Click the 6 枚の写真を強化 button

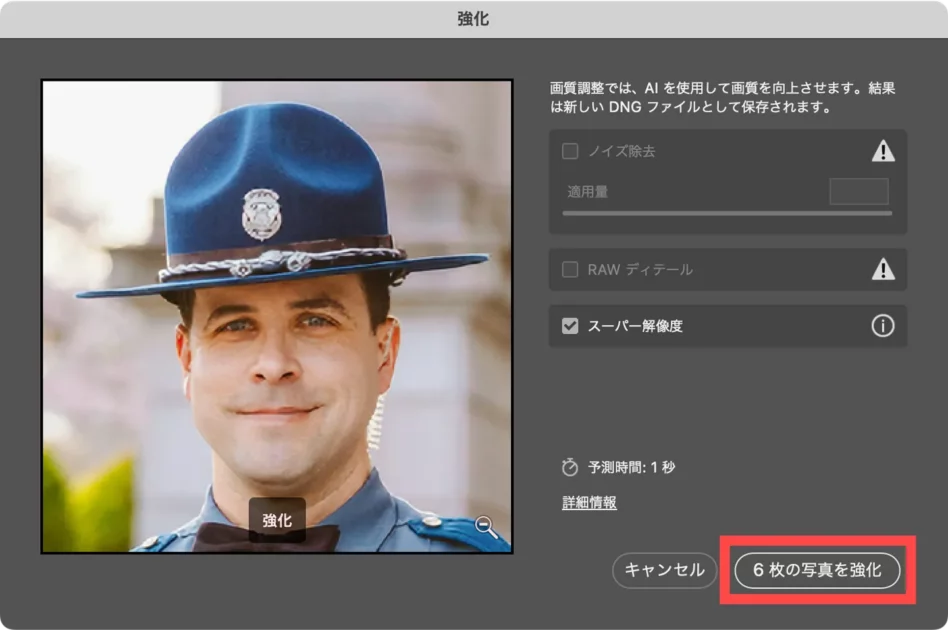817,570
